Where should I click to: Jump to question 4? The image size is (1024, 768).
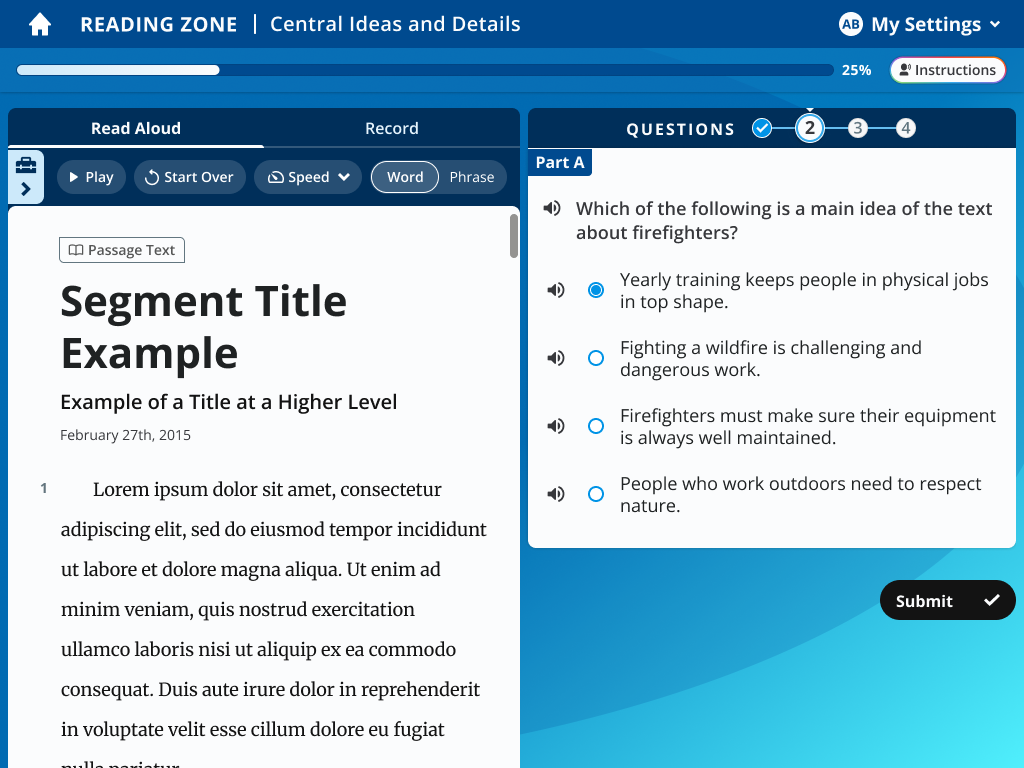(x=906, y=128)
